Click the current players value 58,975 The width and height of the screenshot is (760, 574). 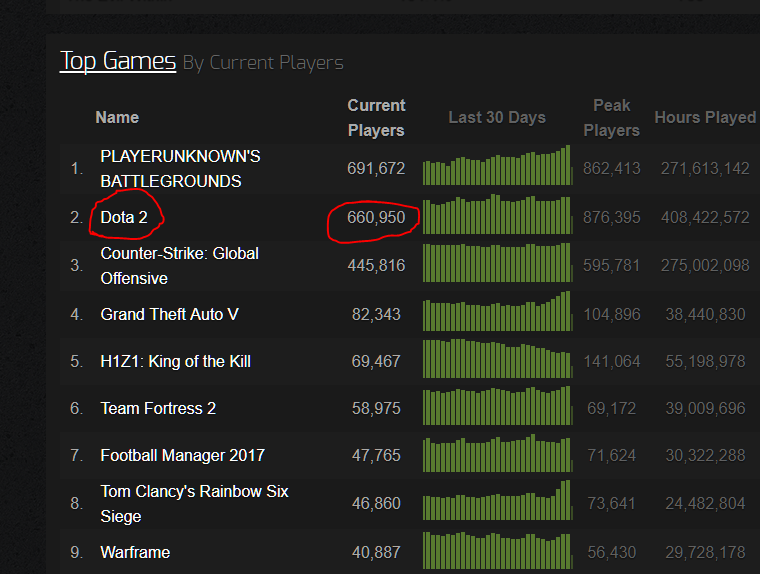tap(376, 408)
